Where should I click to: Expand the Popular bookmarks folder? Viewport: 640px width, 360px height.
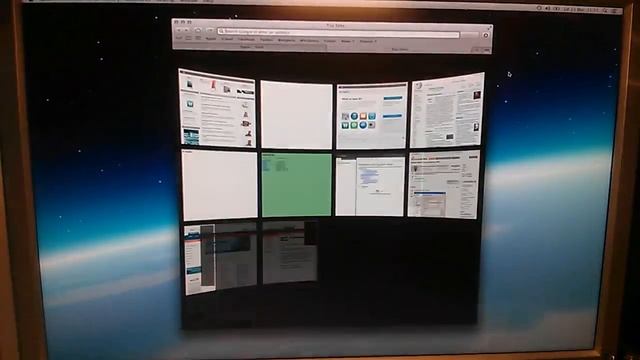point(367,41)
